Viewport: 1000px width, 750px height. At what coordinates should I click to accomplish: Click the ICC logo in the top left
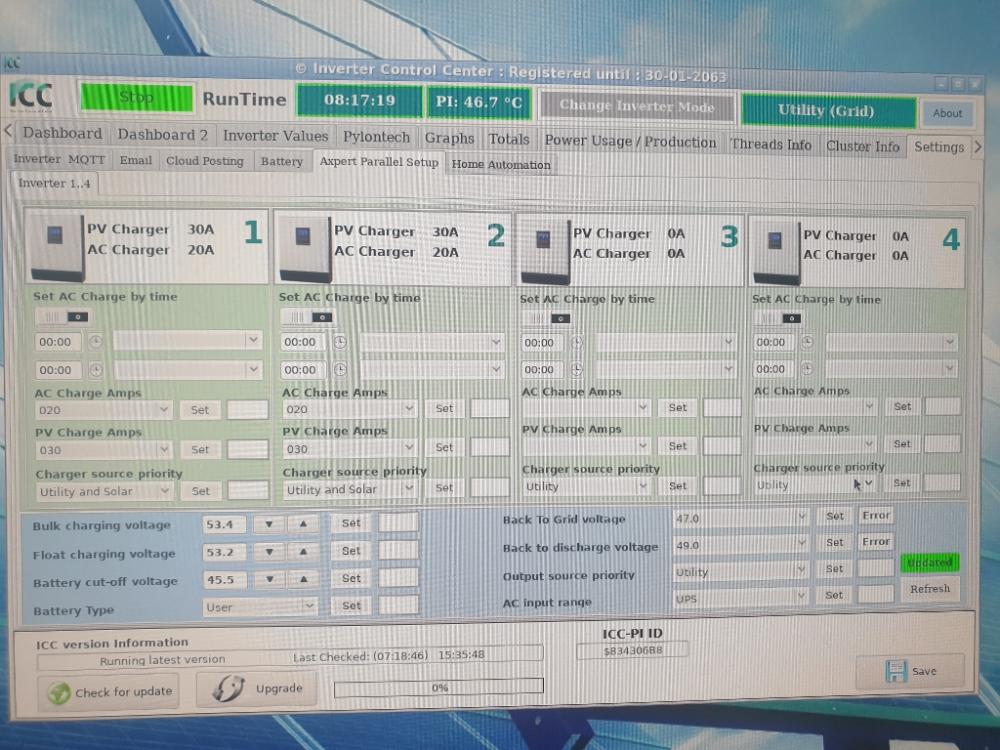click(31, 96)
